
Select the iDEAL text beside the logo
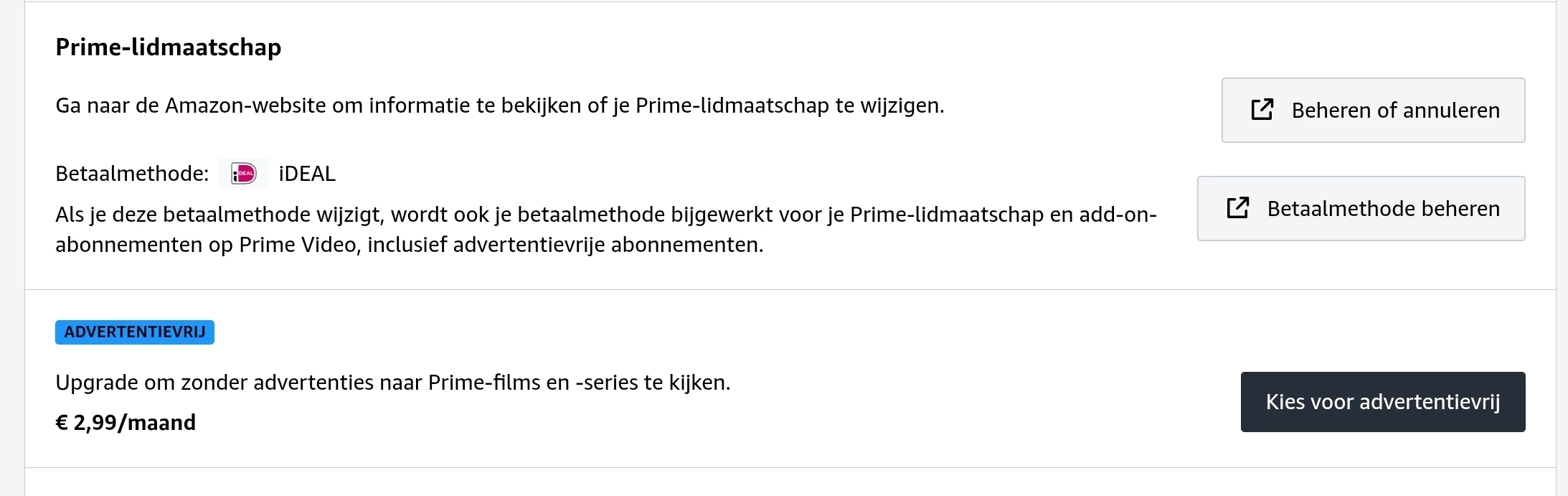pyautogui.click(x=307, y=174)
